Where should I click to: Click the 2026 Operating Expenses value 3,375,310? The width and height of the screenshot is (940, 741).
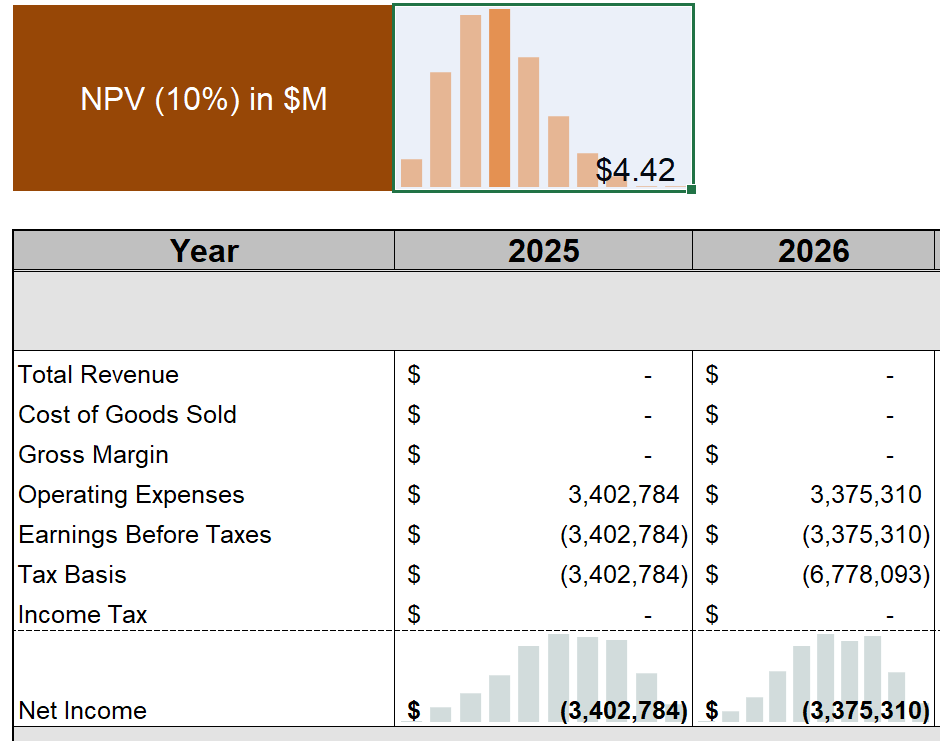click(865, 495)
